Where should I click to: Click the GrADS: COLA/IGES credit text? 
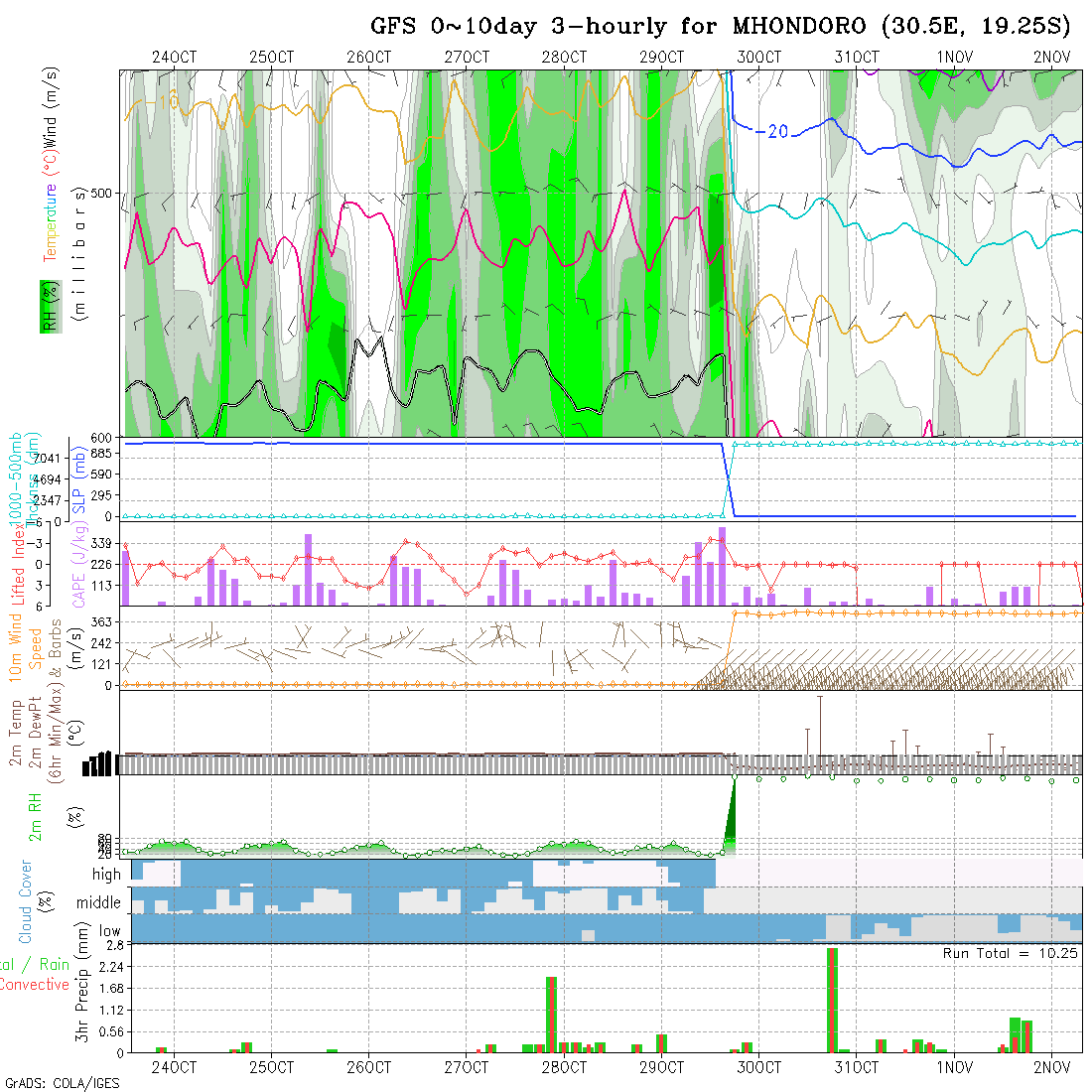(x=62, y=1083)
